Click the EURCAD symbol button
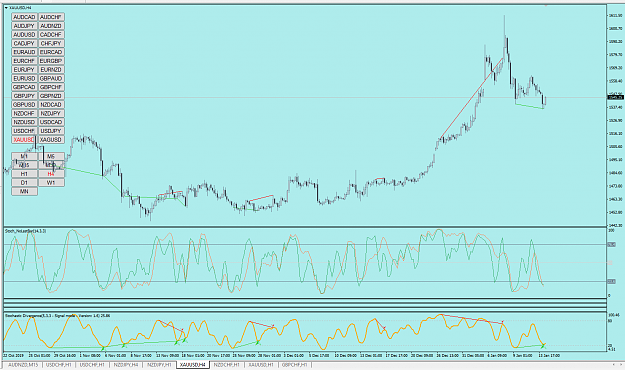The height and width of the screenshot is (370, 625). tap(51, 52)
